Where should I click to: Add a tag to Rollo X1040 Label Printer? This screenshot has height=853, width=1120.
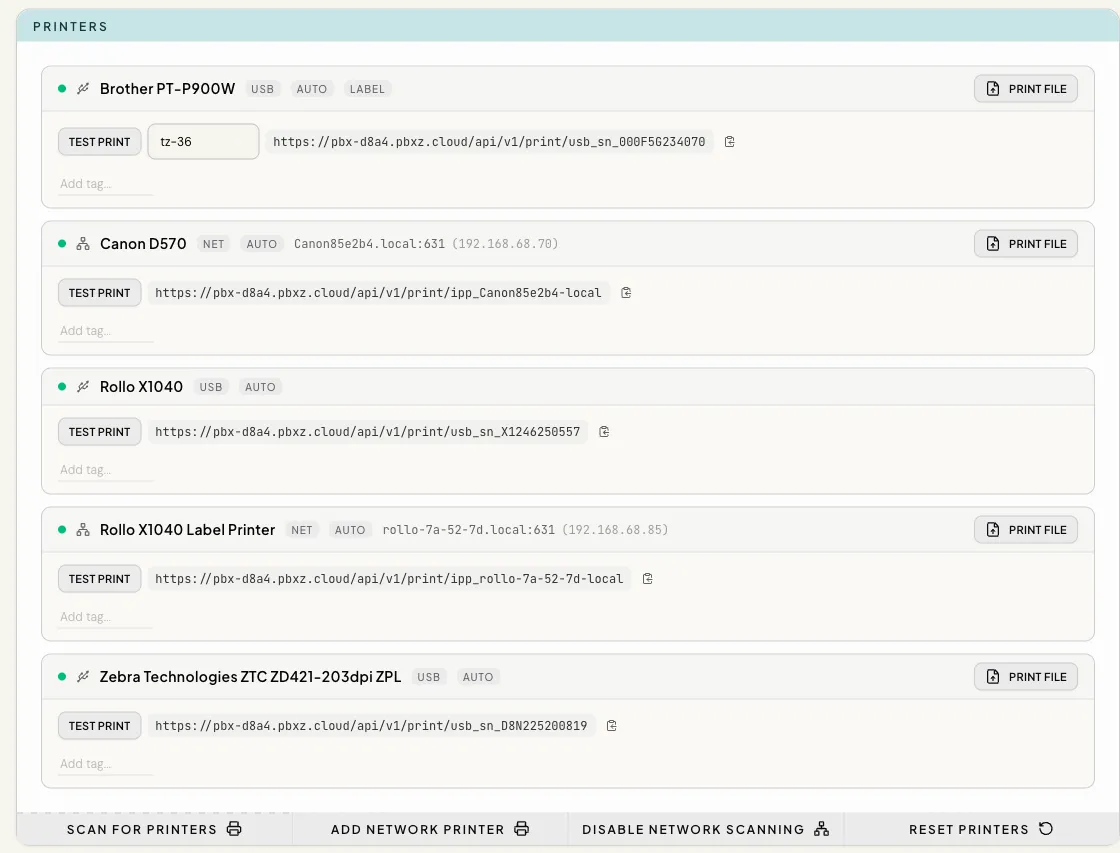[x=106, y=617]
